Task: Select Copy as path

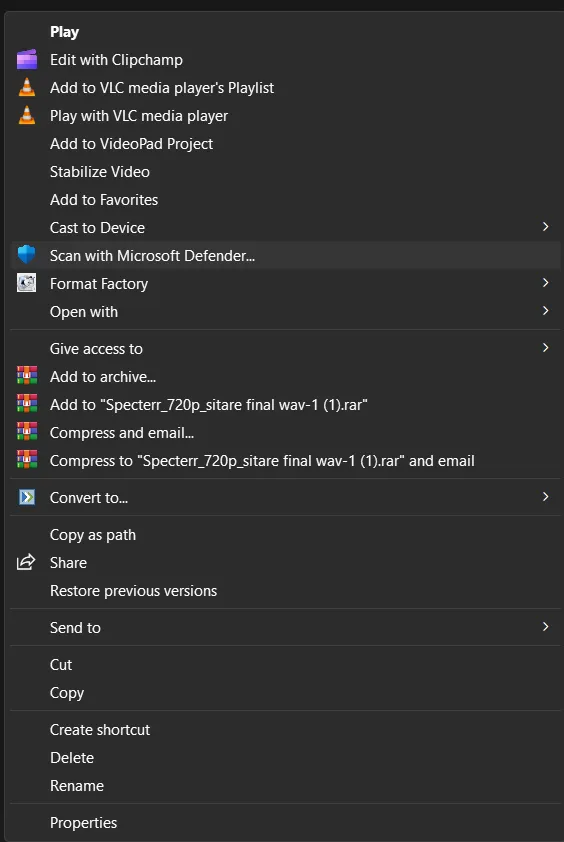Action: (285, 534)
